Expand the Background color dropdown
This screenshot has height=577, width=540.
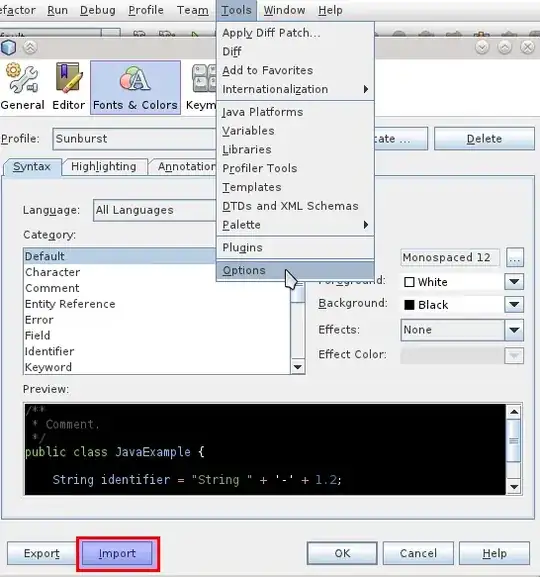click(x=514, y=305)
